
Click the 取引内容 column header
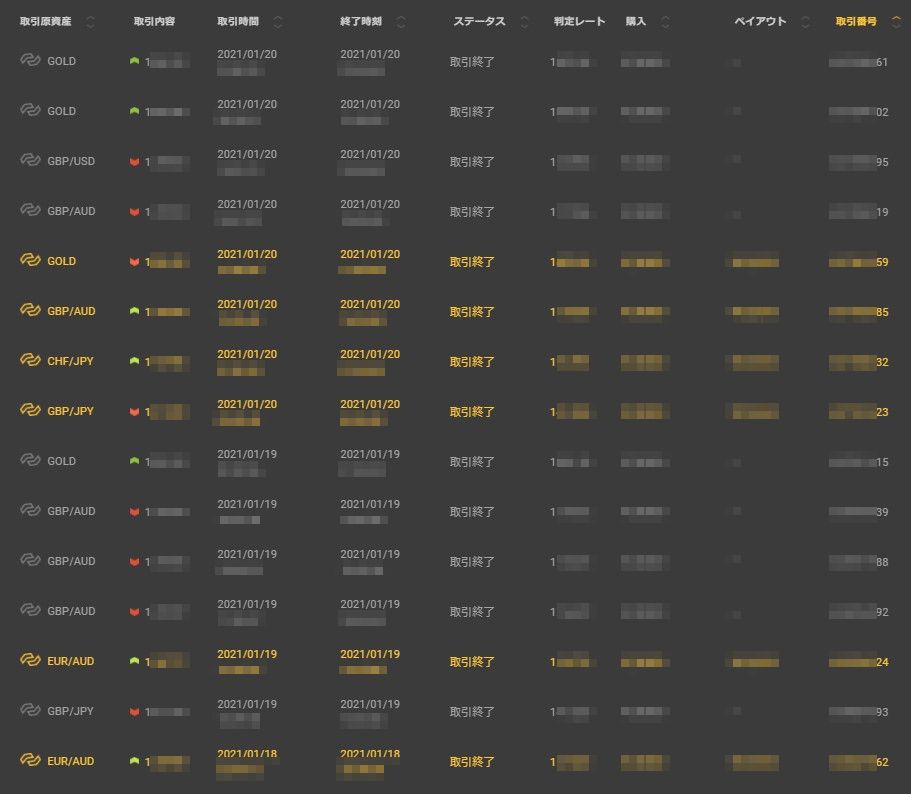154,22
